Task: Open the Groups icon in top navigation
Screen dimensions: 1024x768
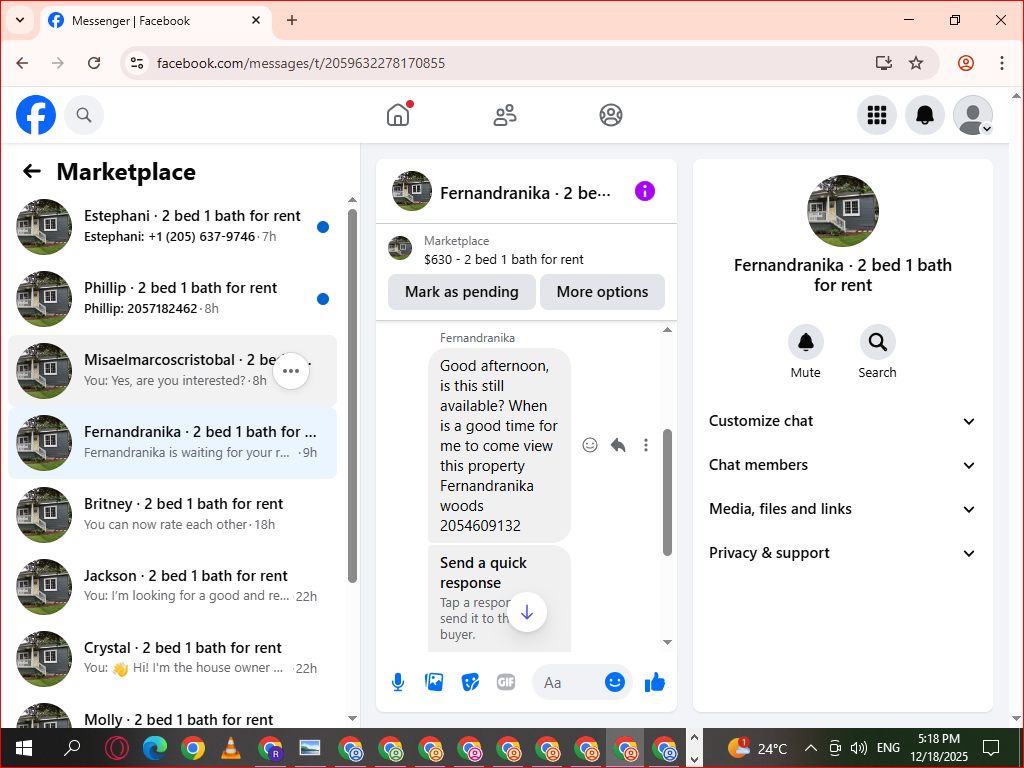Action: tap(611, 115)
